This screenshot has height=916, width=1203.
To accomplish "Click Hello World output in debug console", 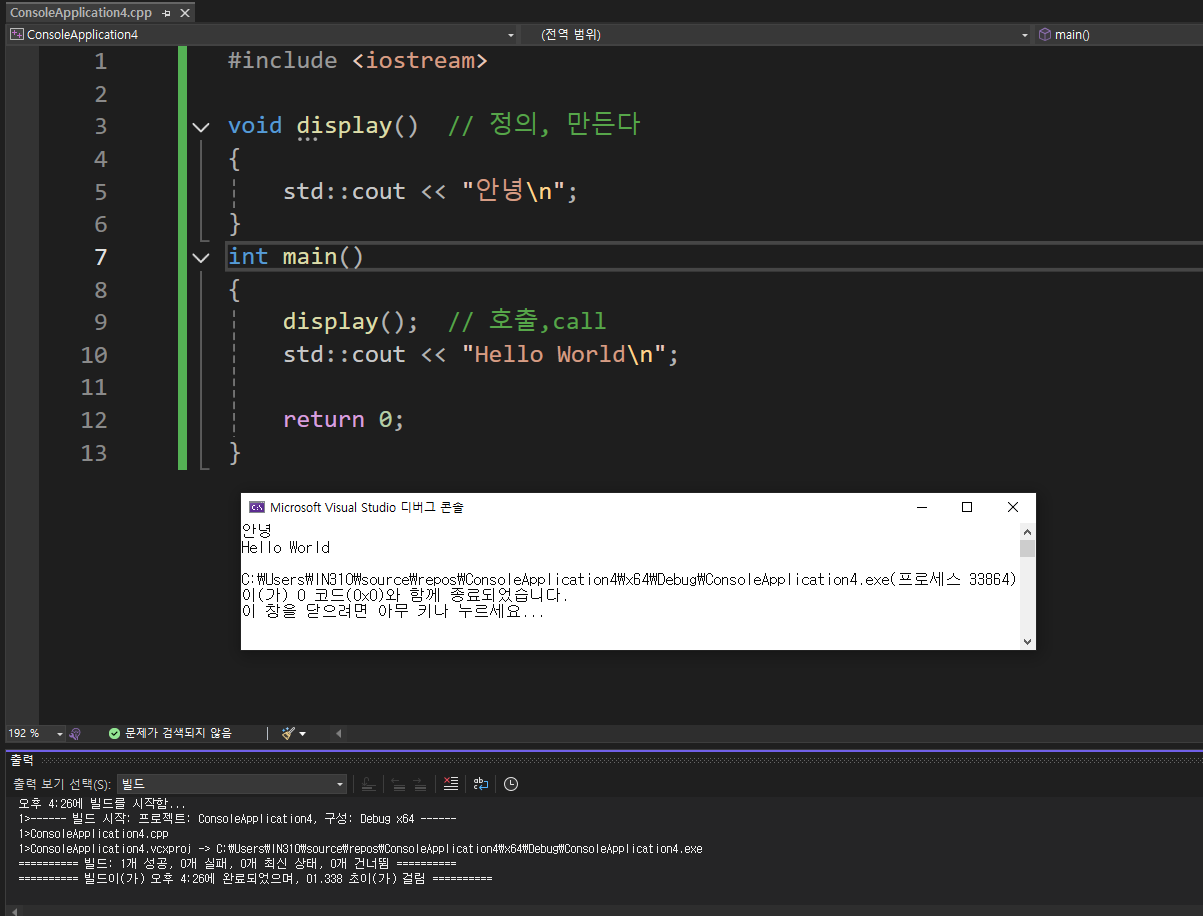I will tap(286, 548).
